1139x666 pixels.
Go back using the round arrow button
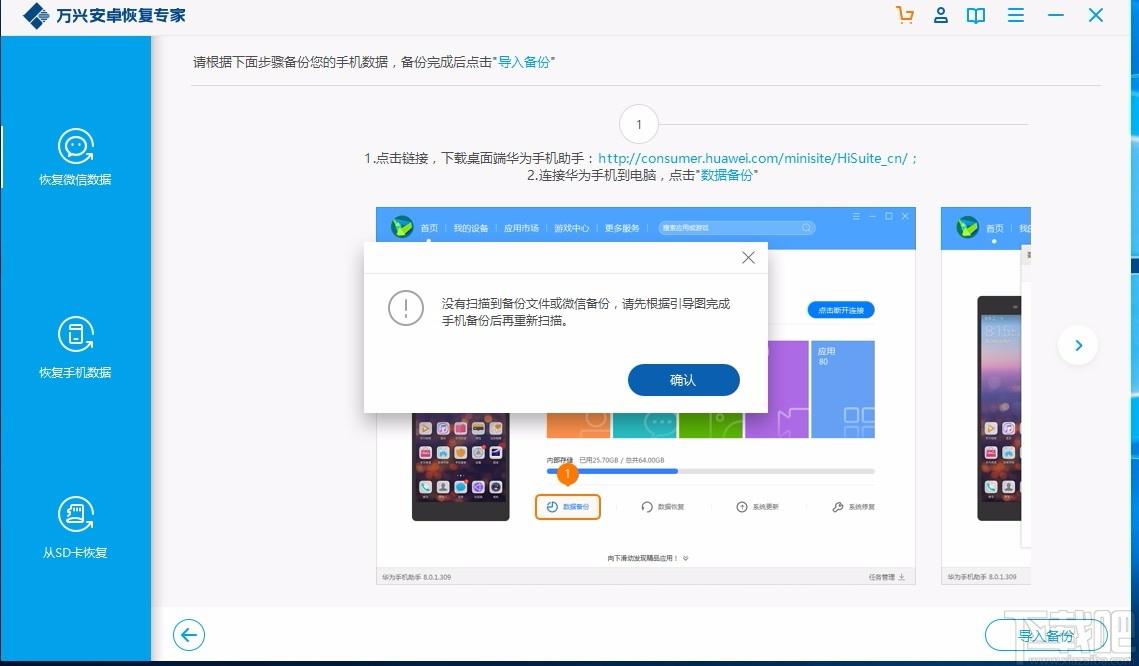coord(189,635)
